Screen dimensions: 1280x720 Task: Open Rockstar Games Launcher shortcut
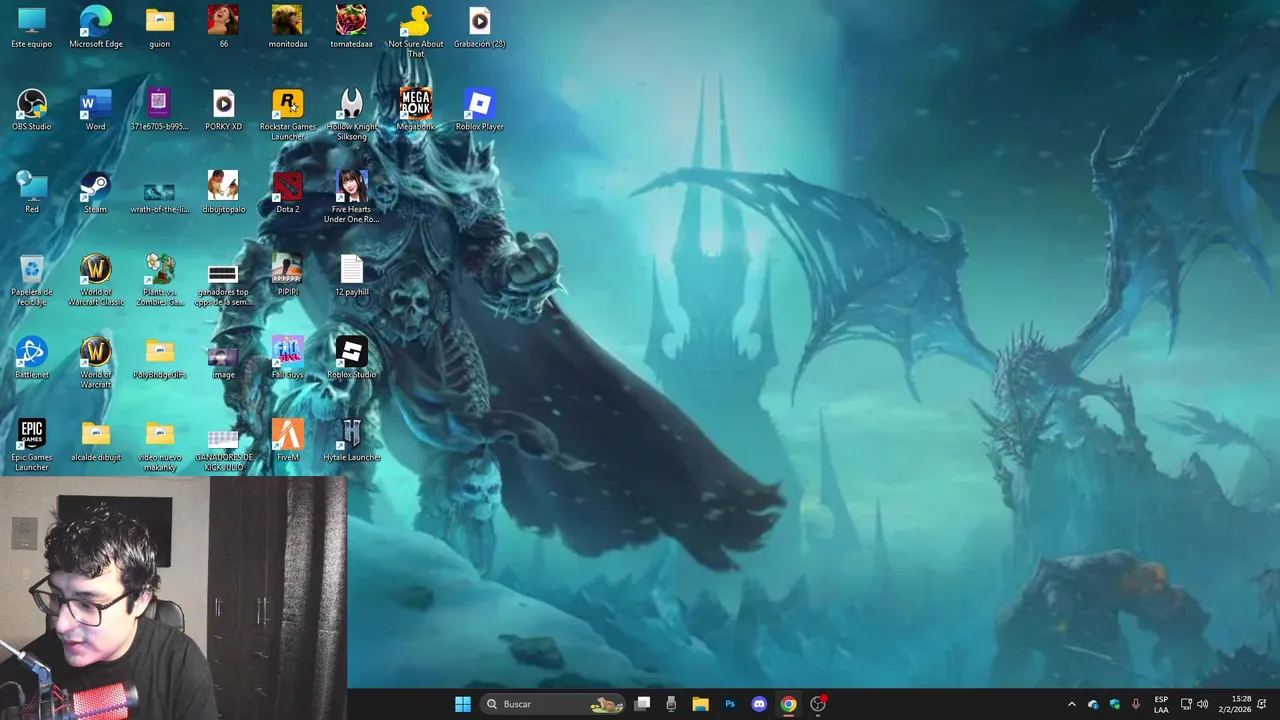[288, 115]
